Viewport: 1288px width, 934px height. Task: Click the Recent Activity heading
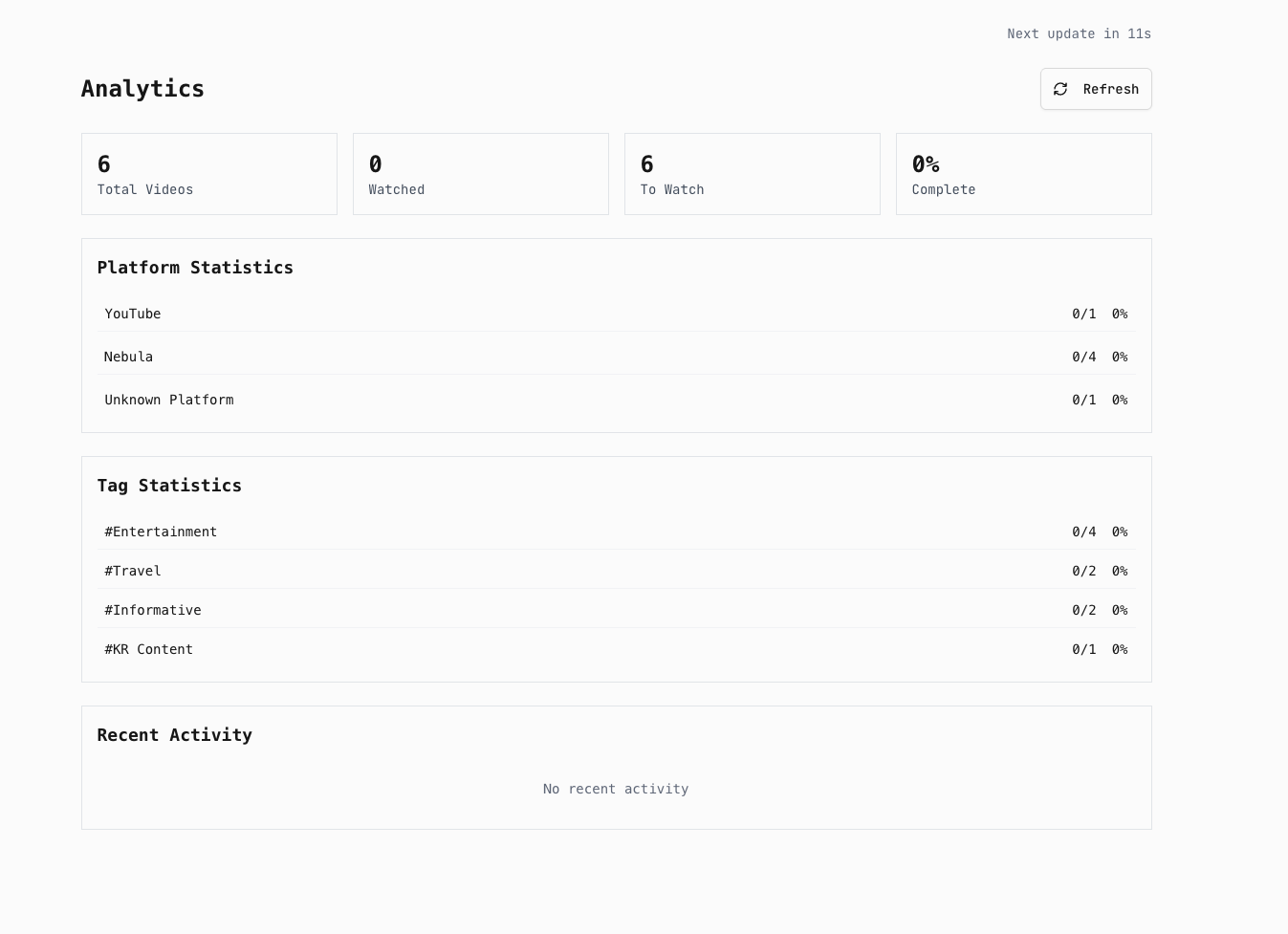[x=175, y=735]
